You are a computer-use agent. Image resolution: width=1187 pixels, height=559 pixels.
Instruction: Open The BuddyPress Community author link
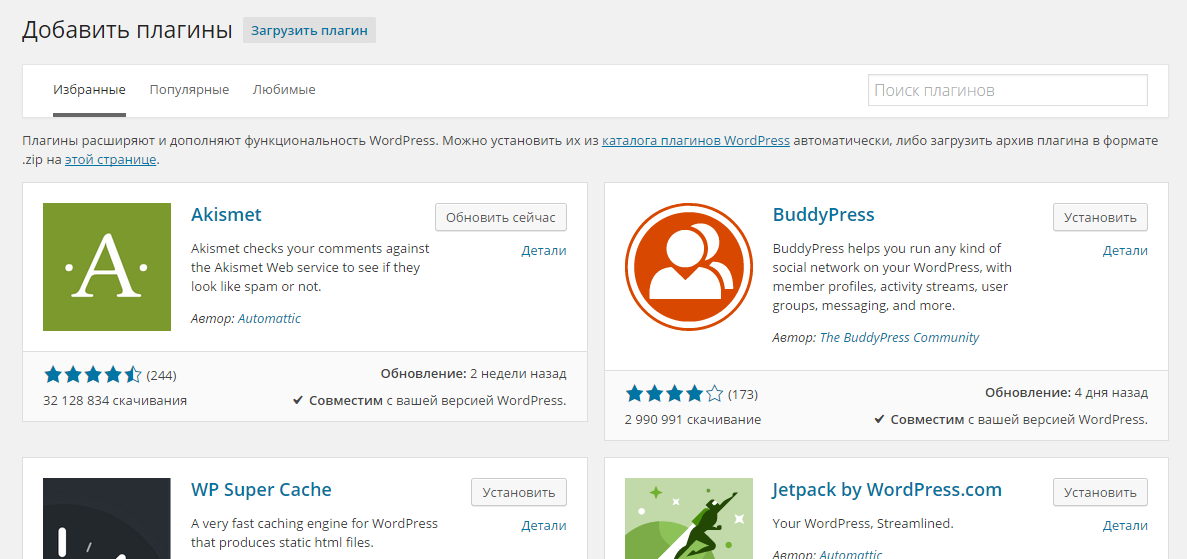click(x=899, y=338)
